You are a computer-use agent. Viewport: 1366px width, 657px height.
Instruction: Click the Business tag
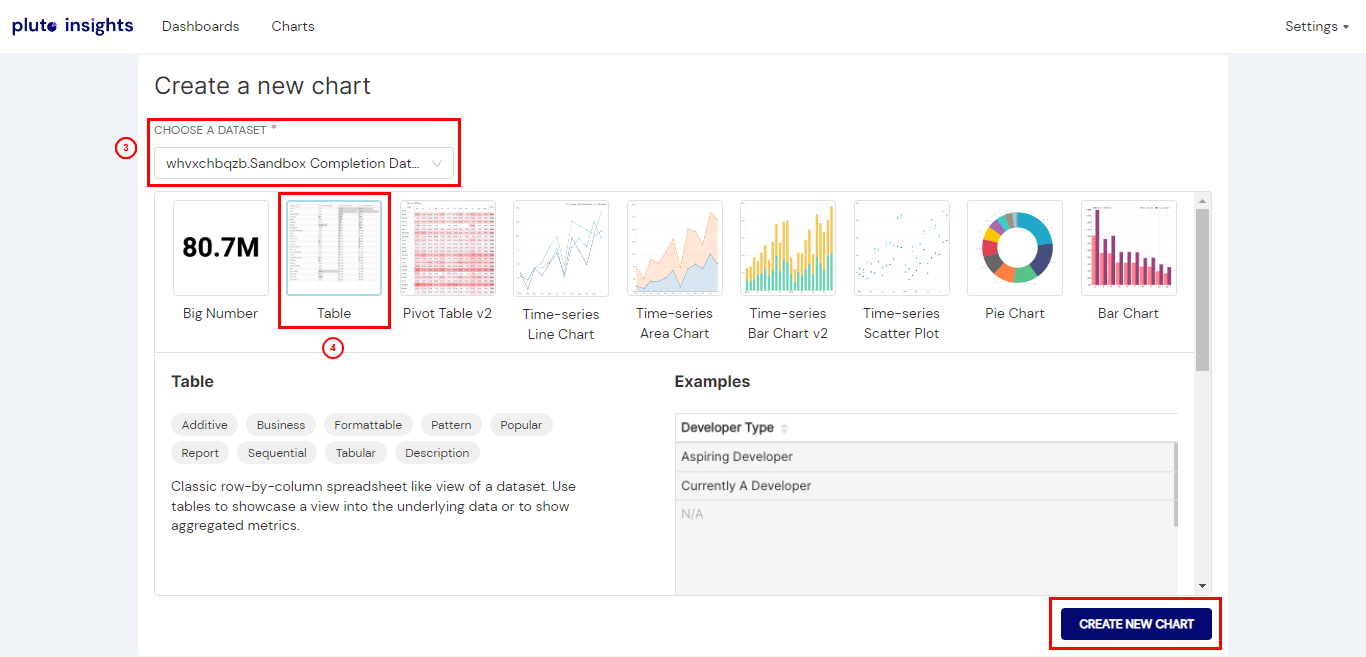coord(281,425)
